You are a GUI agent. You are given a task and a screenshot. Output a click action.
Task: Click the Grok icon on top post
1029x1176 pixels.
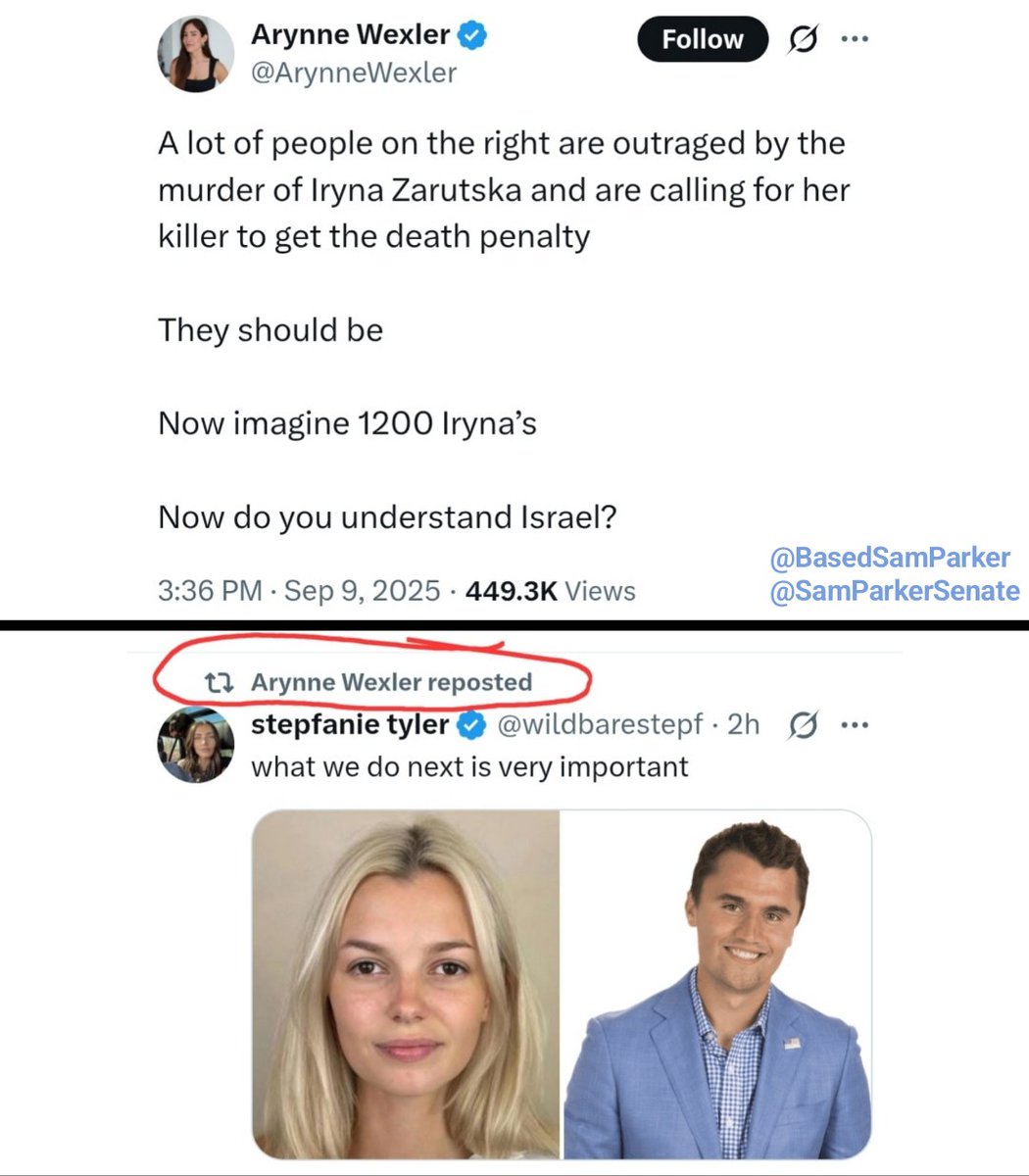pyautogui.click(x=803, y=40)
